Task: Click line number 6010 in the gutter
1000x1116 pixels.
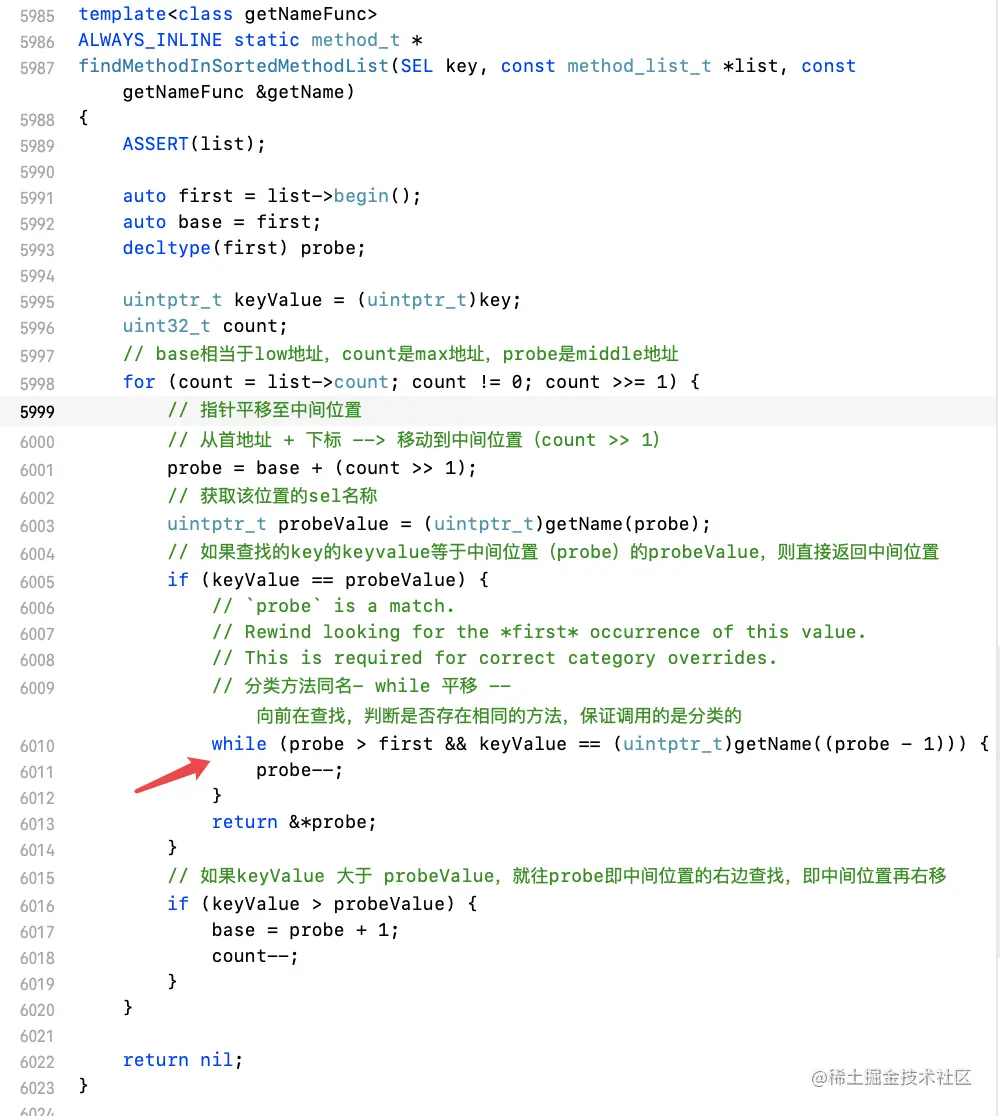Action: (x=37, y=746)
